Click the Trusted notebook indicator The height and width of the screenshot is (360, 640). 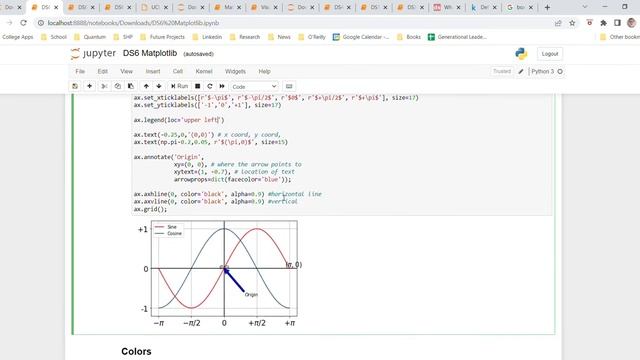pyautogui.click(x=502, y=71)
